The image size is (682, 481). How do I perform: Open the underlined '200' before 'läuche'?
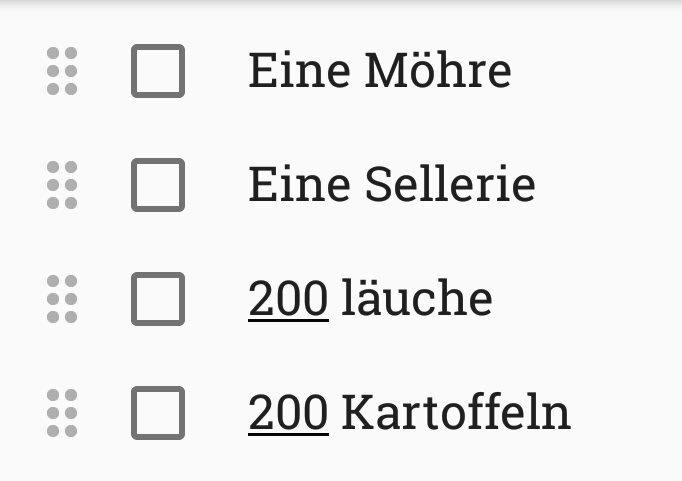[x=288, y=299]
